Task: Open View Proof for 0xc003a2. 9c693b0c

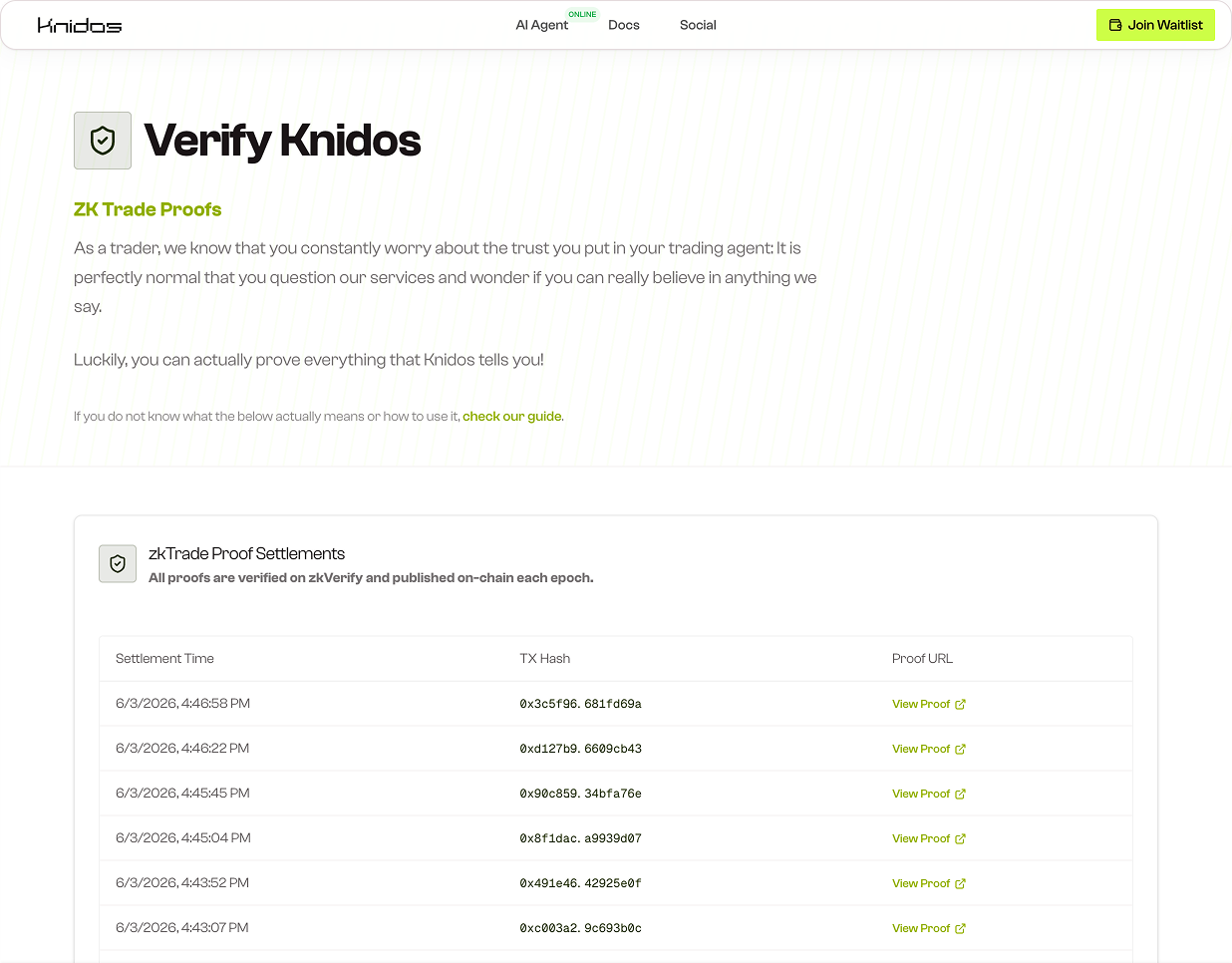Action: [x=928, y=928]
